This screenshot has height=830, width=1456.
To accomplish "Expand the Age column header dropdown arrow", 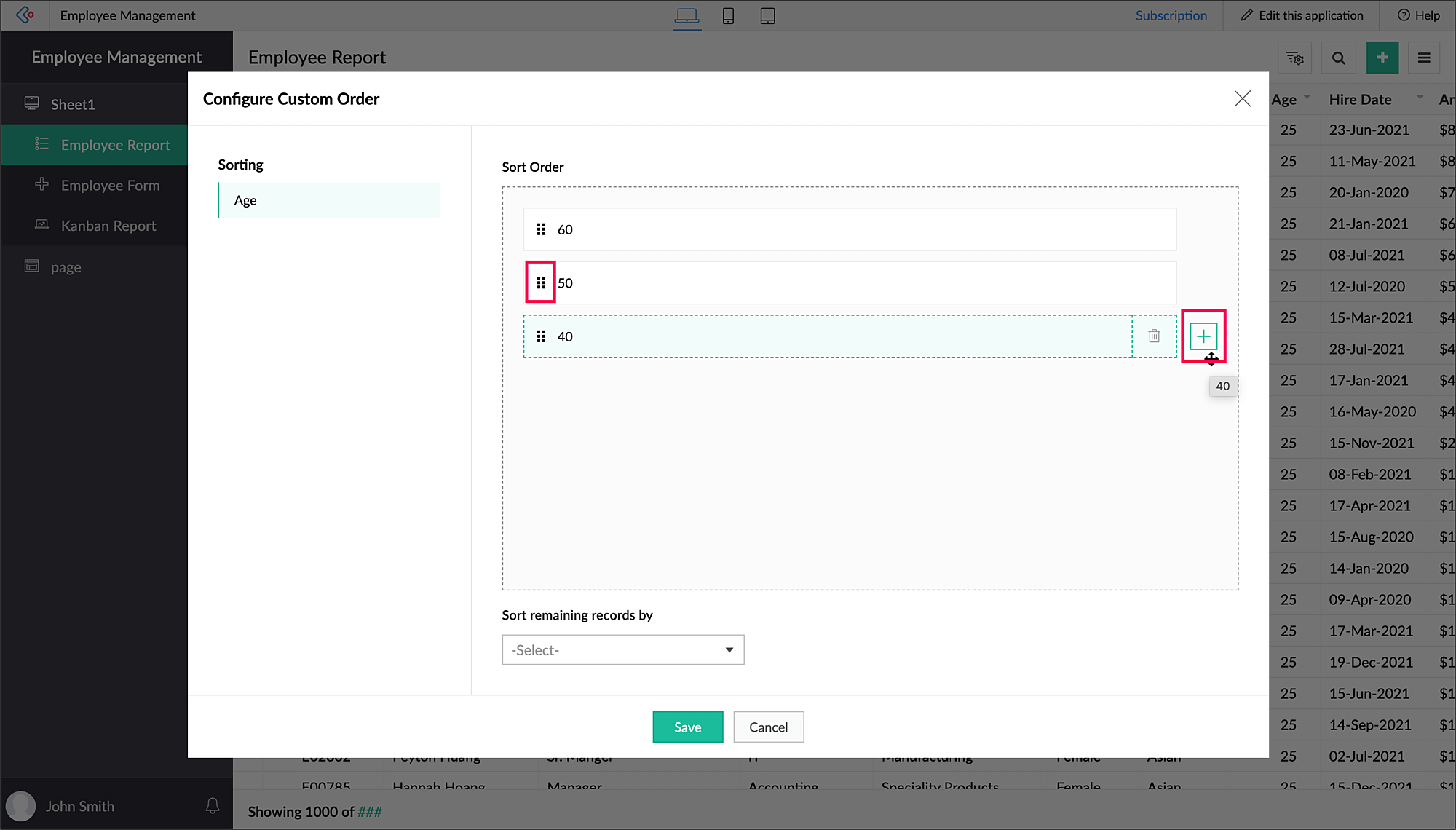I will (x=1307, y=97).
